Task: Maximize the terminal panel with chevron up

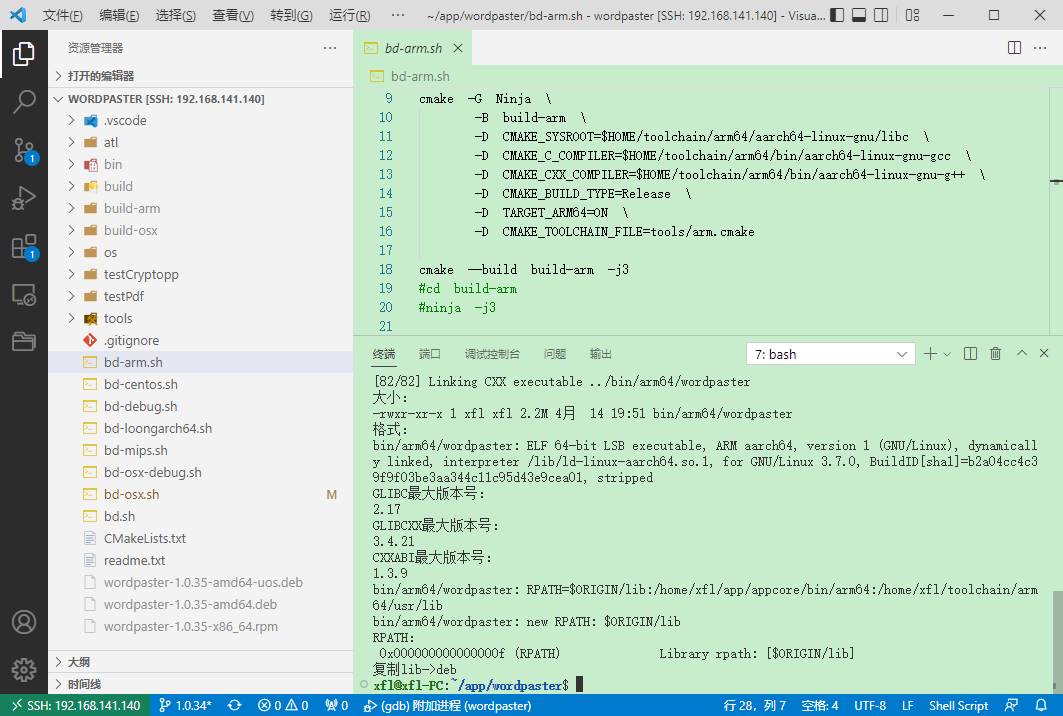Action: click(1022, 354)
